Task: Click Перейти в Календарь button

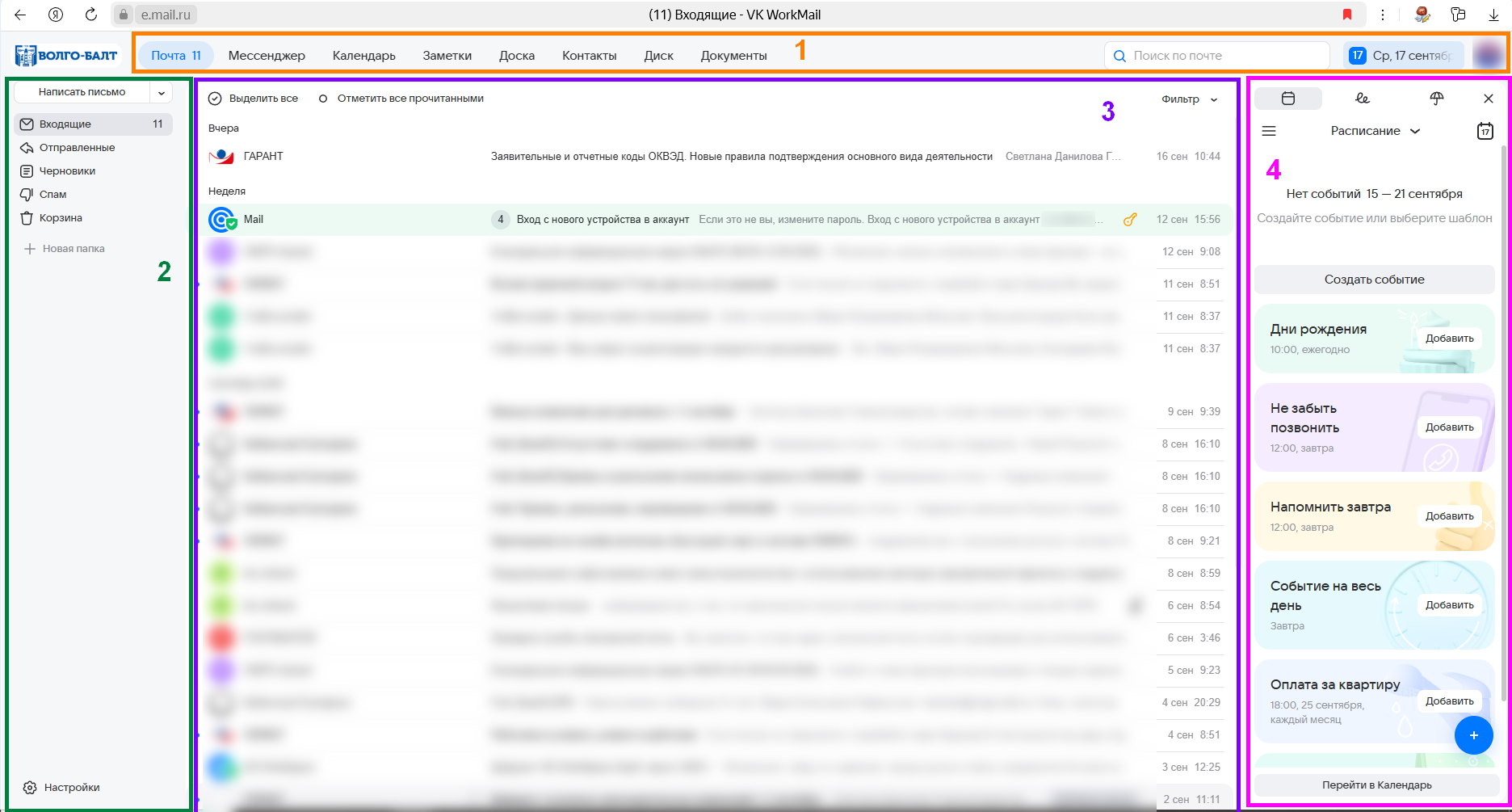Action: [1376, 785]
